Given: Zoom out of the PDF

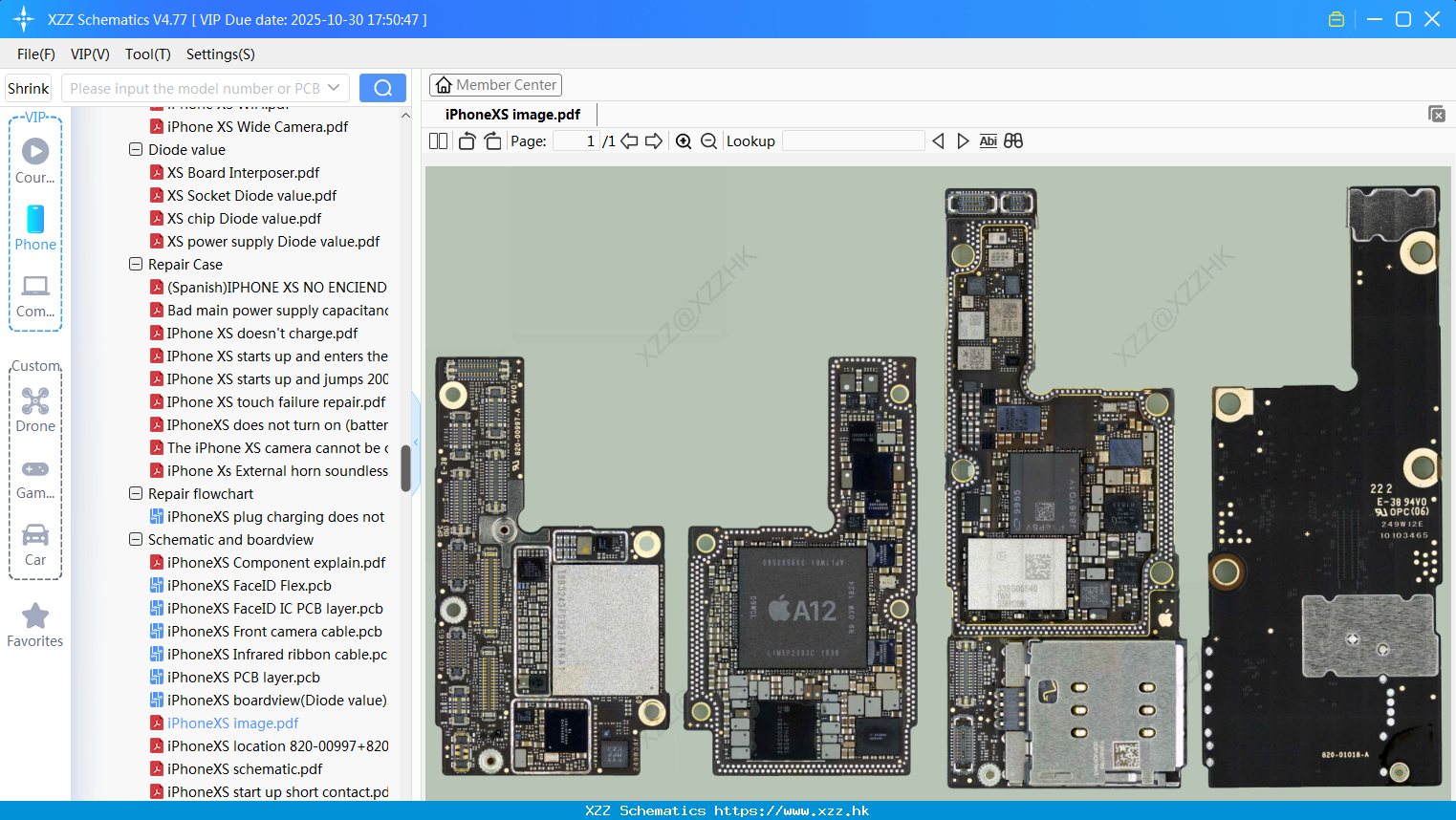Looking at the screenshot, I should [x=708, y=140].
